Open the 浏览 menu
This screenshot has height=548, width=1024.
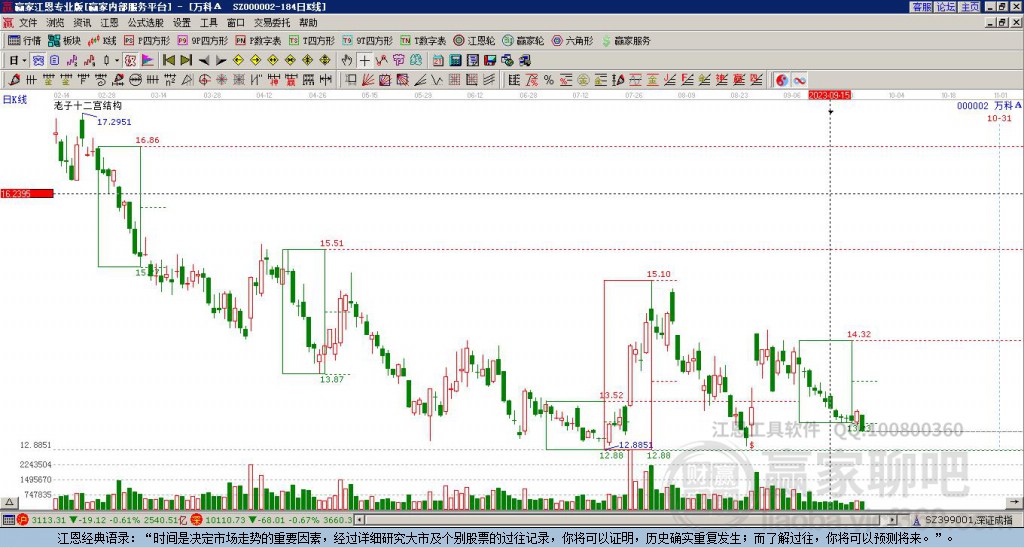pyautogui.click(x=56, y=23)
